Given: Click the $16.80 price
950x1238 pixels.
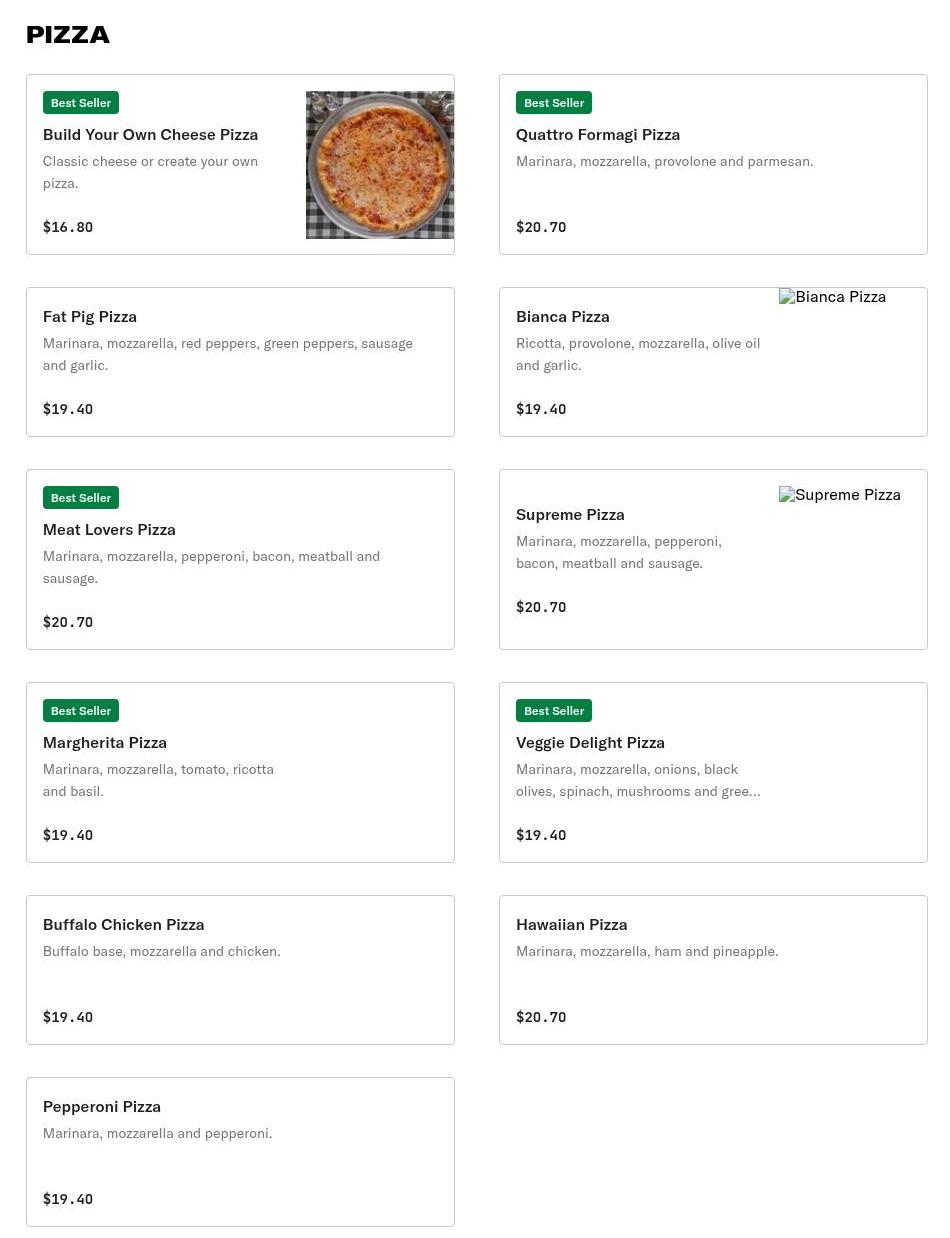Looking at the screenshot, I should [x=68, y=227].
